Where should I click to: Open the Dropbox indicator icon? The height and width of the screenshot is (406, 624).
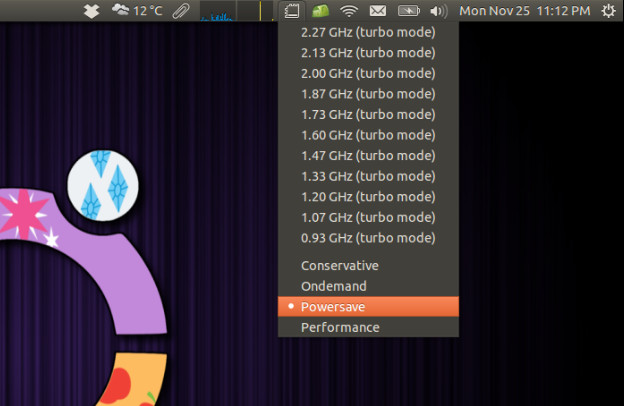[91, 11]
